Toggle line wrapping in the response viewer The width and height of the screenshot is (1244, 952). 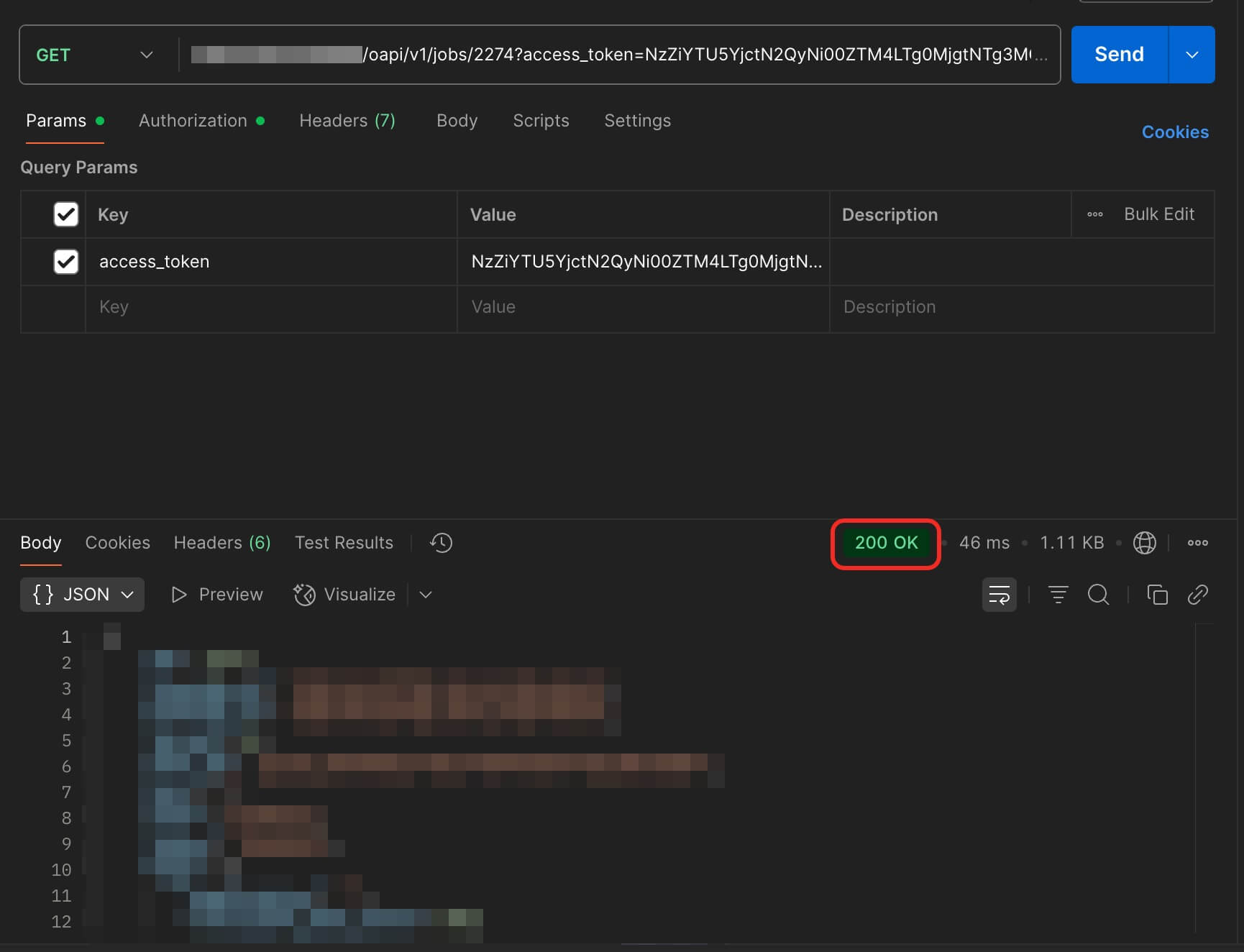1000,595
